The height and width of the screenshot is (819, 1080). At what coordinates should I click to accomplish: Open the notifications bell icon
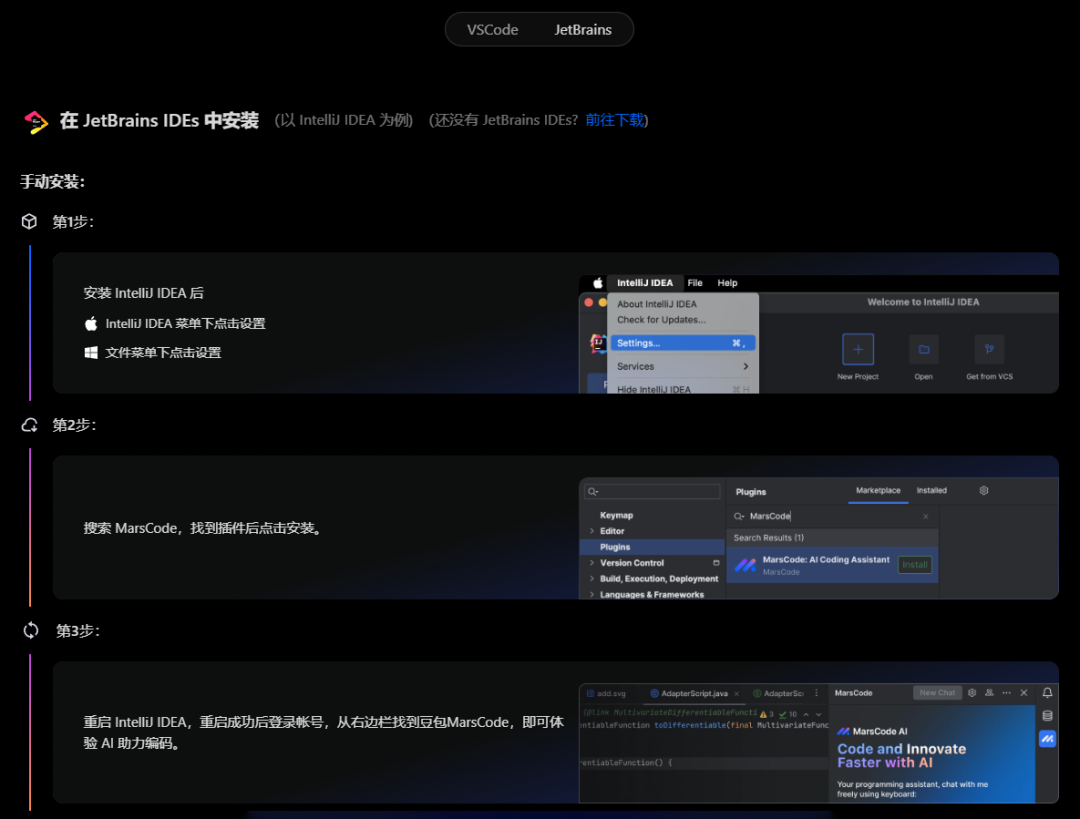point(1047,693)
